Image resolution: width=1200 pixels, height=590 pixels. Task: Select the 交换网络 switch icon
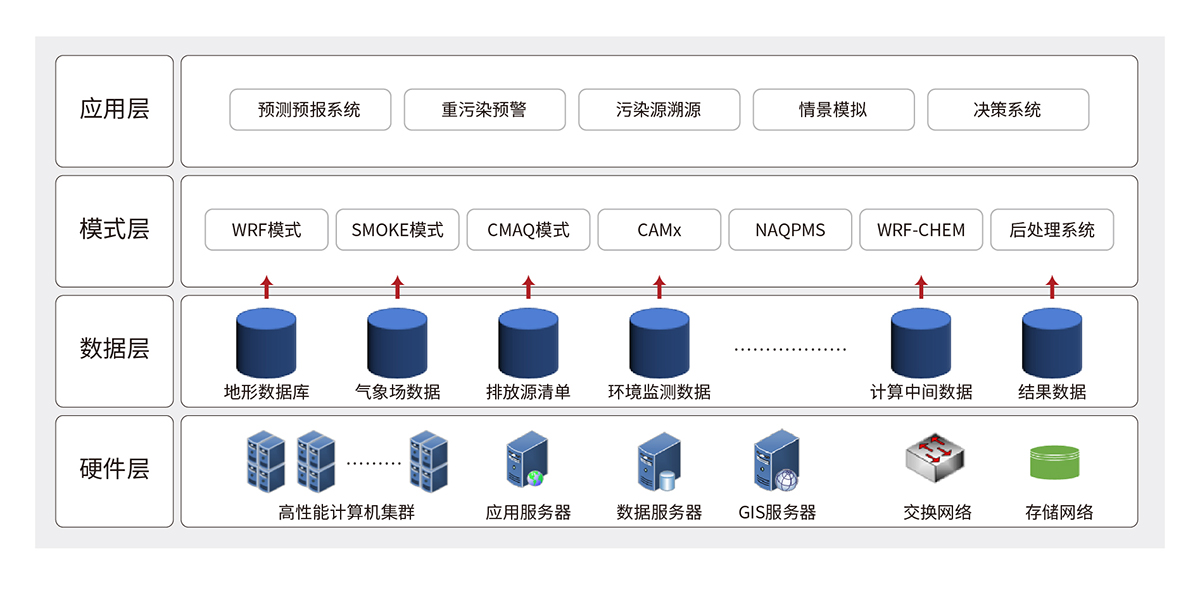point(937,460)
